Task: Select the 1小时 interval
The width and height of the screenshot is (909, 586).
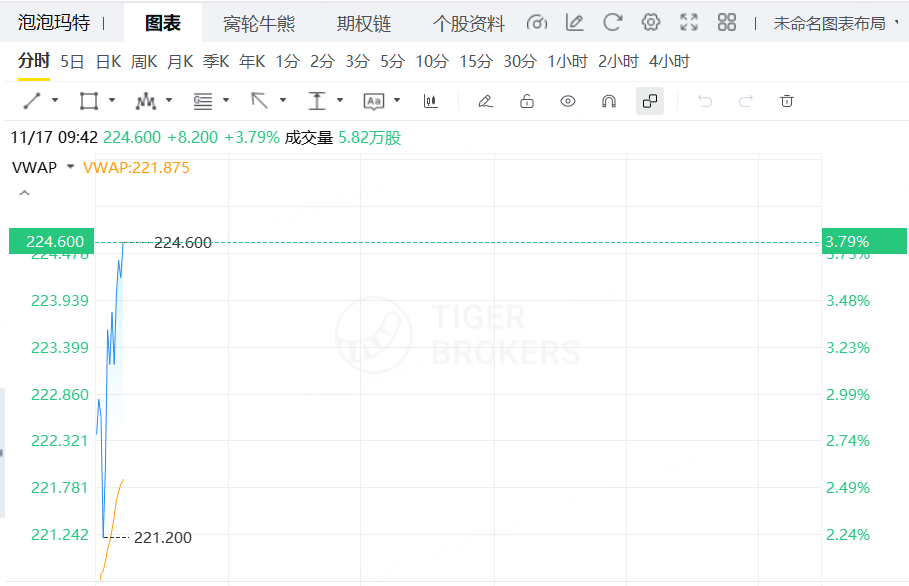Action: coord(568,61)
